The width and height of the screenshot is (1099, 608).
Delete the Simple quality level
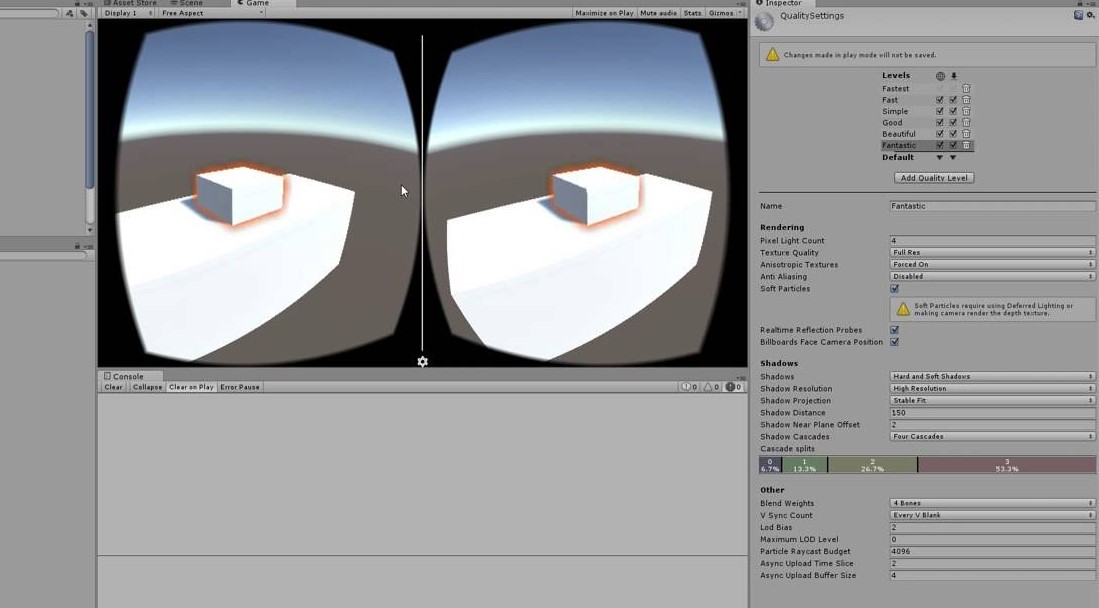coord(966,111)
